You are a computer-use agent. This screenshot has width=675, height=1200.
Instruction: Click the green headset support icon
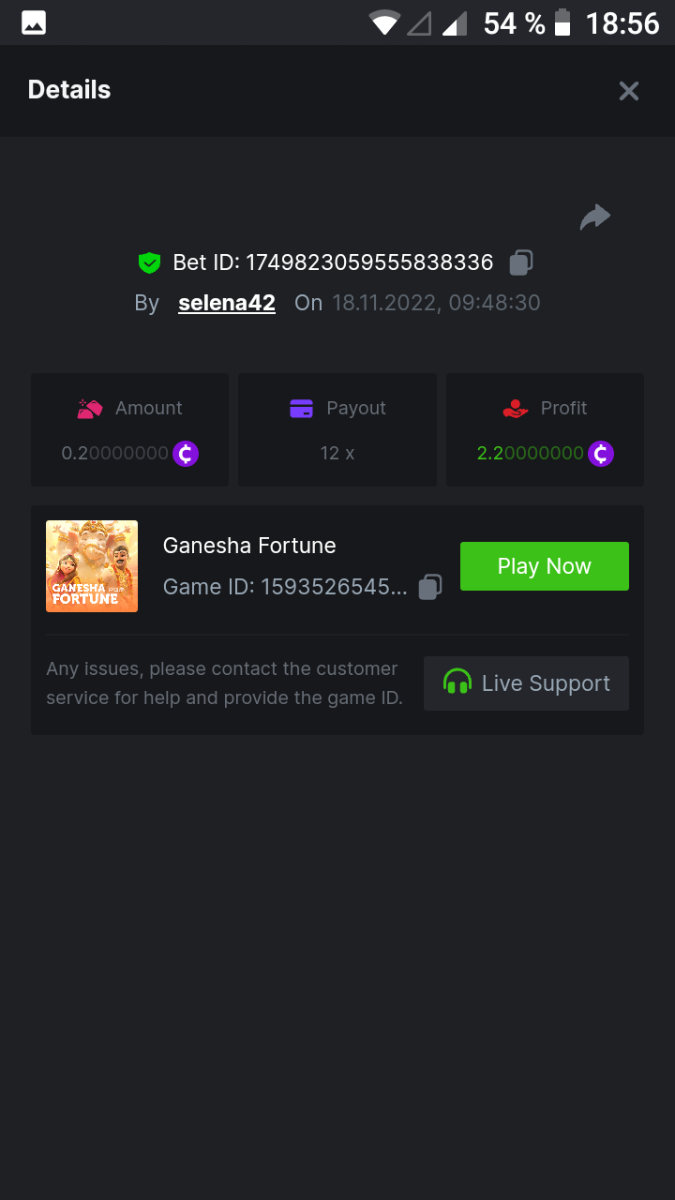pyautogui.click(x=457, y=683)
